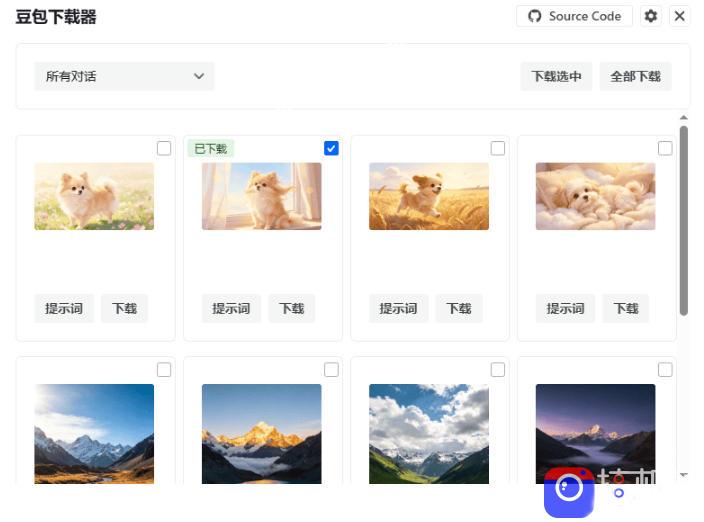Viewport: 704px width, 522px height.
Task: Uncheck the checked box on the 已下载 card
Action: 331,148
